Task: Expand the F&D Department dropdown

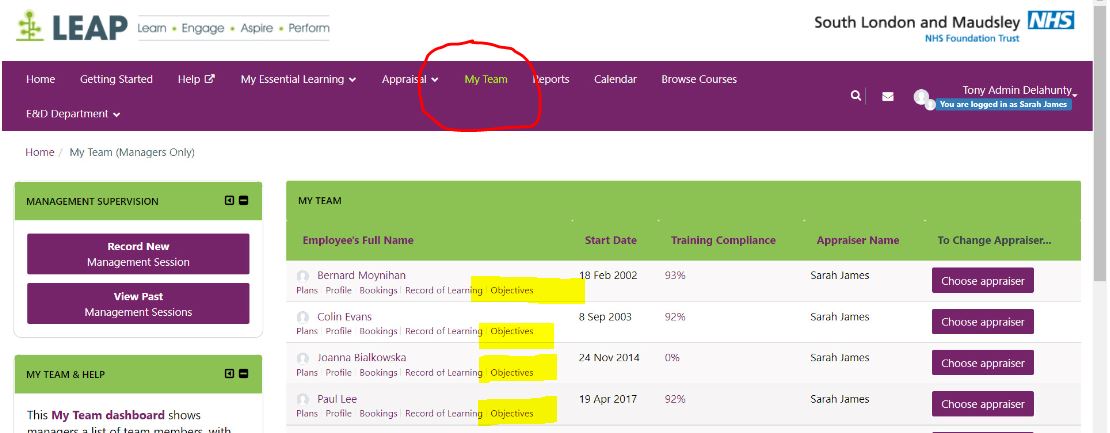Action: click(x=73, y=114)
